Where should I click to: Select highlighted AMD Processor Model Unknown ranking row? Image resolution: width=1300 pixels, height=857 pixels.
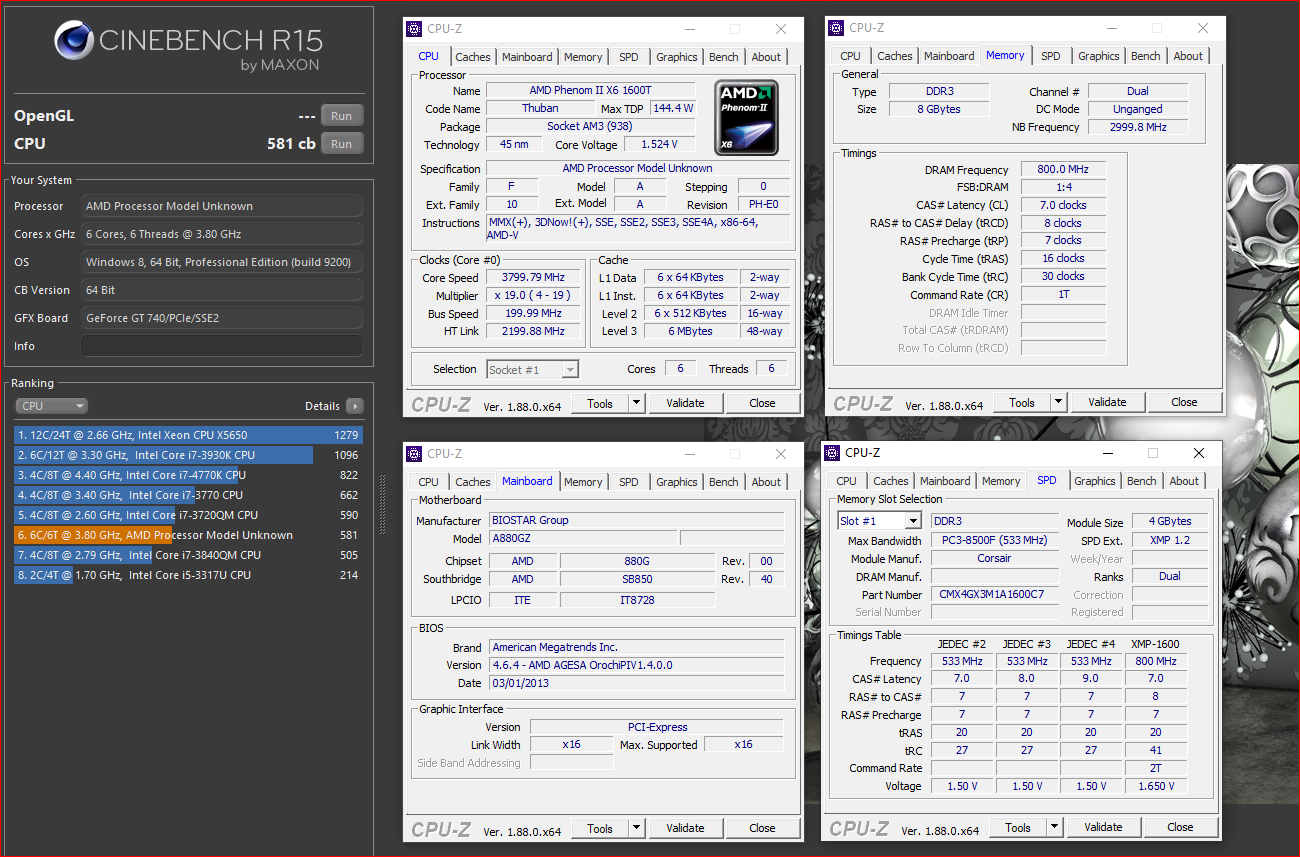[x=188, y=535]
